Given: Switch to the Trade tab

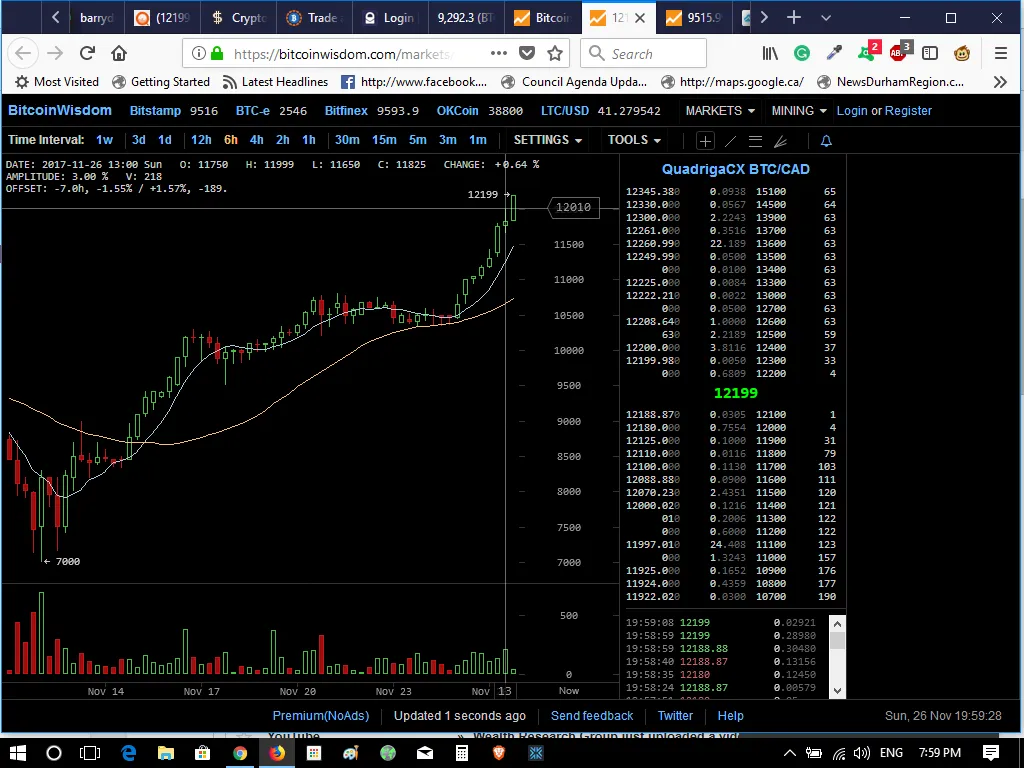Looking at the screenshot, I should pyautogui.click(x=313, y=18).
